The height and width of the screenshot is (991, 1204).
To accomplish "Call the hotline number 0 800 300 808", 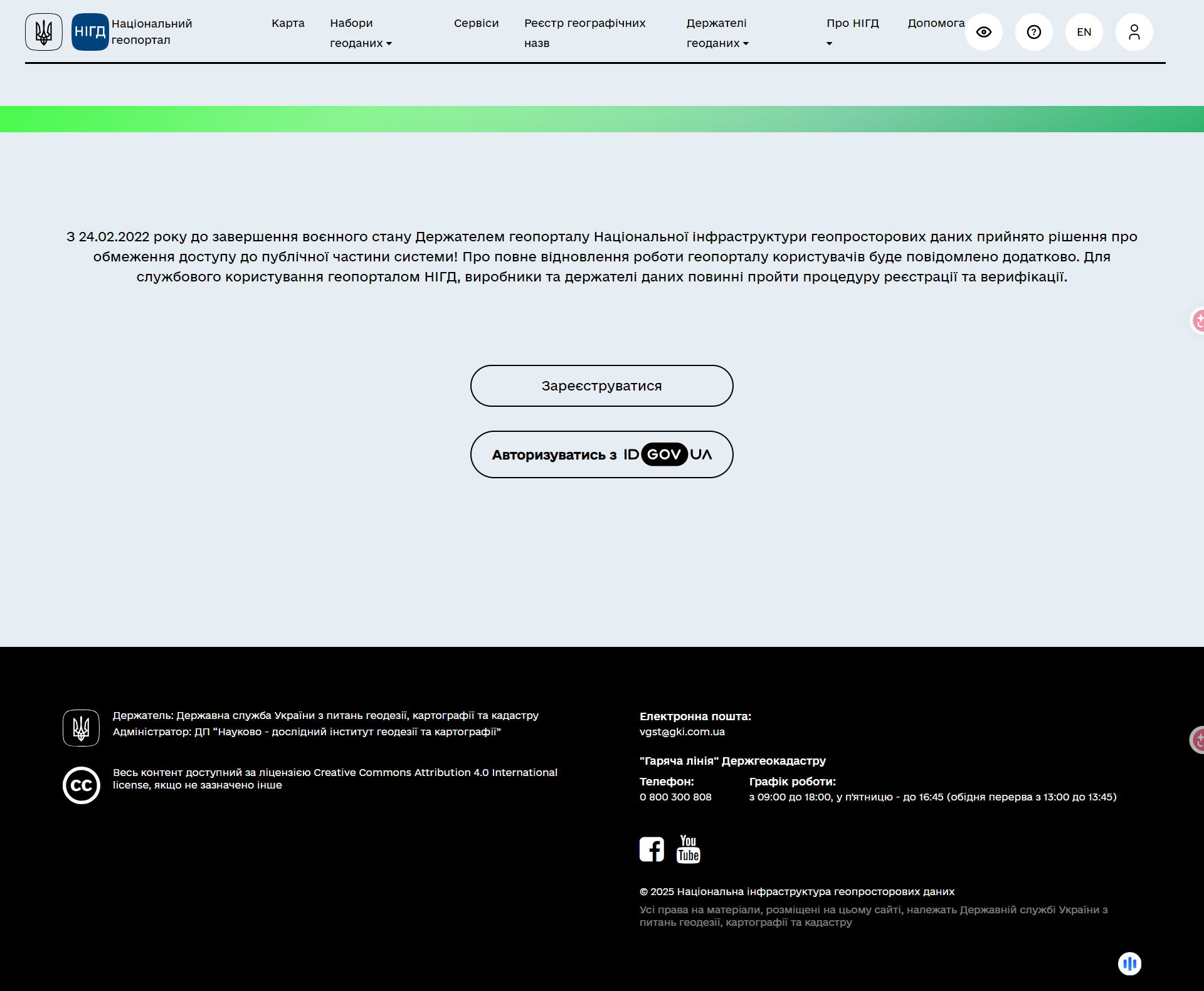I will point(675,797).
